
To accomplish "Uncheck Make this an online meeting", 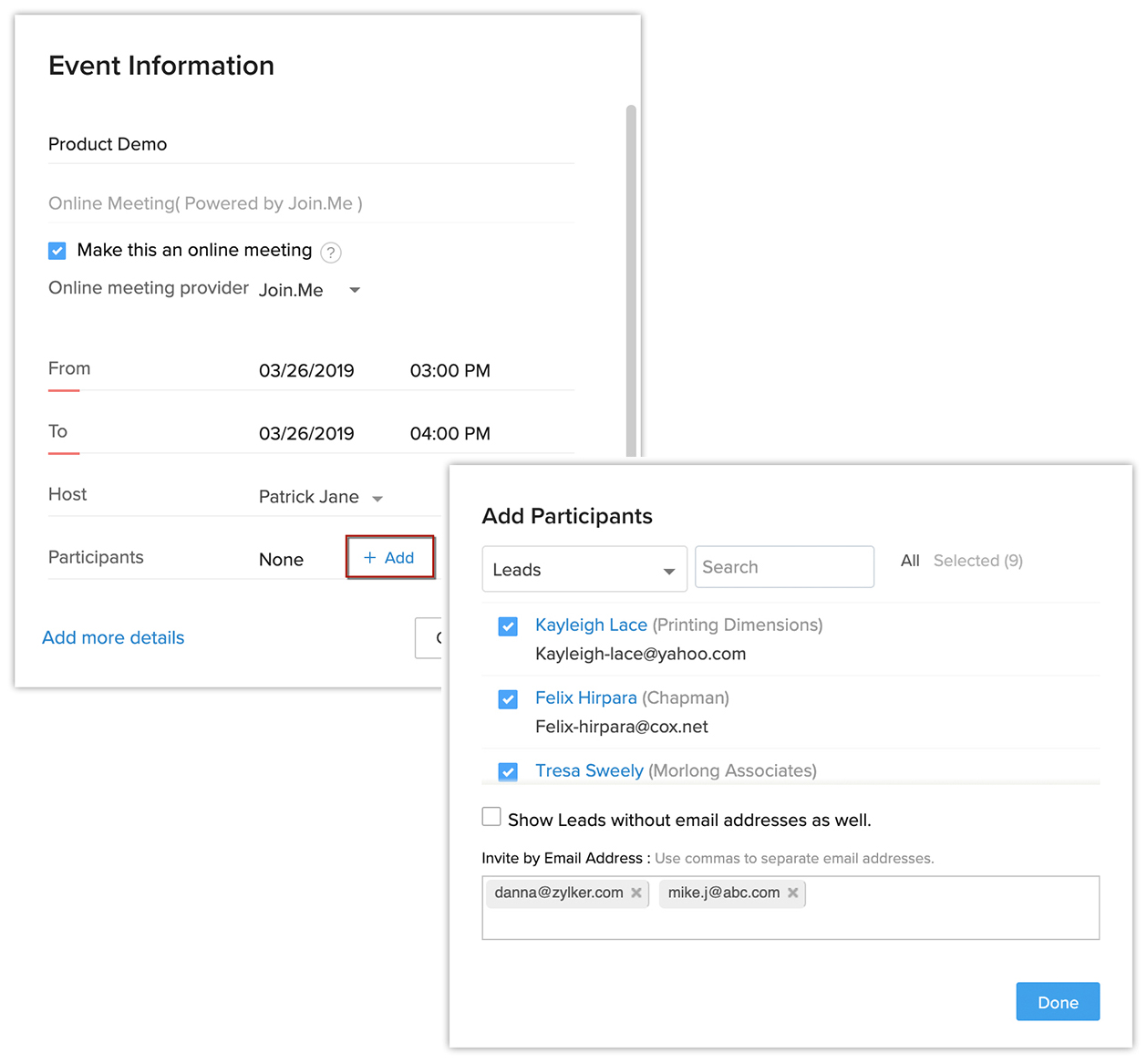I will click(57, 251).
